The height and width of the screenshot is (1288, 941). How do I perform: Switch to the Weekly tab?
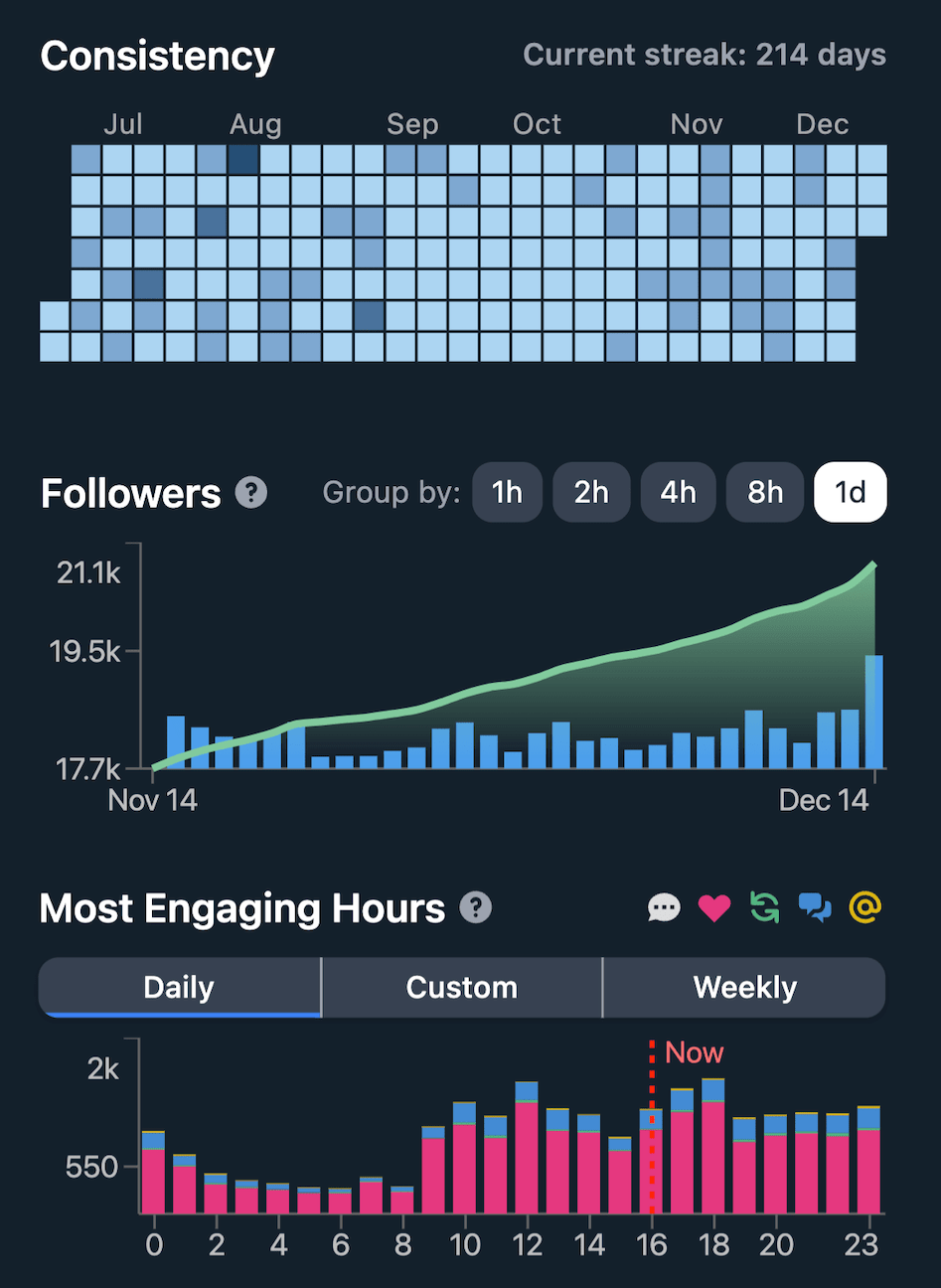pyautogui.click(x=745, y=987)
